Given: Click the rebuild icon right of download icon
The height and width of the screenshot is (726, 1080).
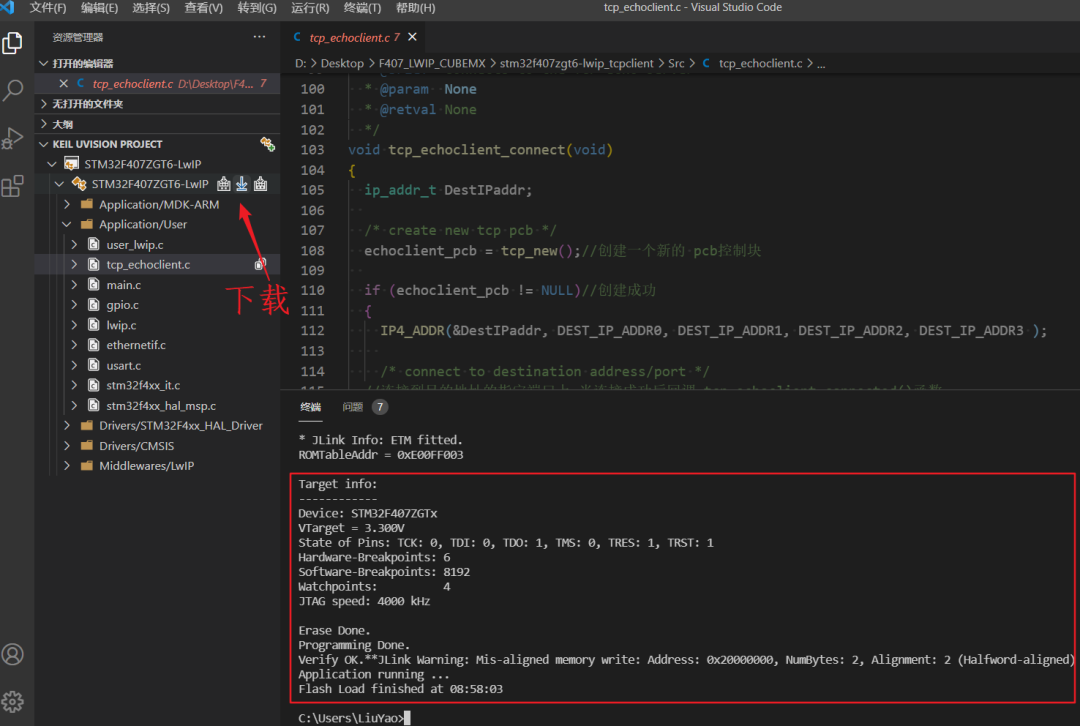Looking at the screenshot, I should [260, 184].
